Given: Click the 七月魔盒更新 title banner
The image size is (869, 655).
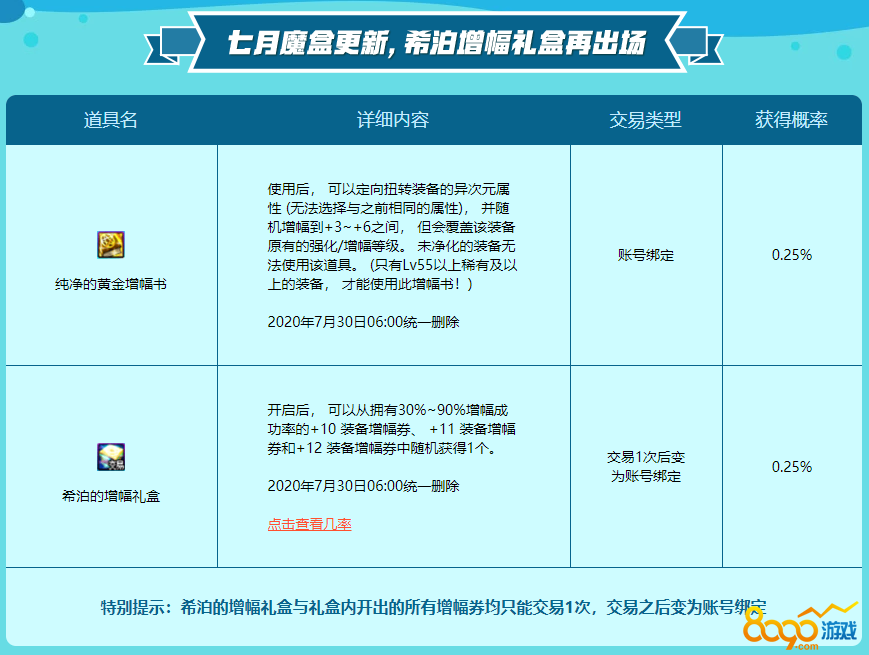Looking at the screenshot, I should (x=434, y=45).
